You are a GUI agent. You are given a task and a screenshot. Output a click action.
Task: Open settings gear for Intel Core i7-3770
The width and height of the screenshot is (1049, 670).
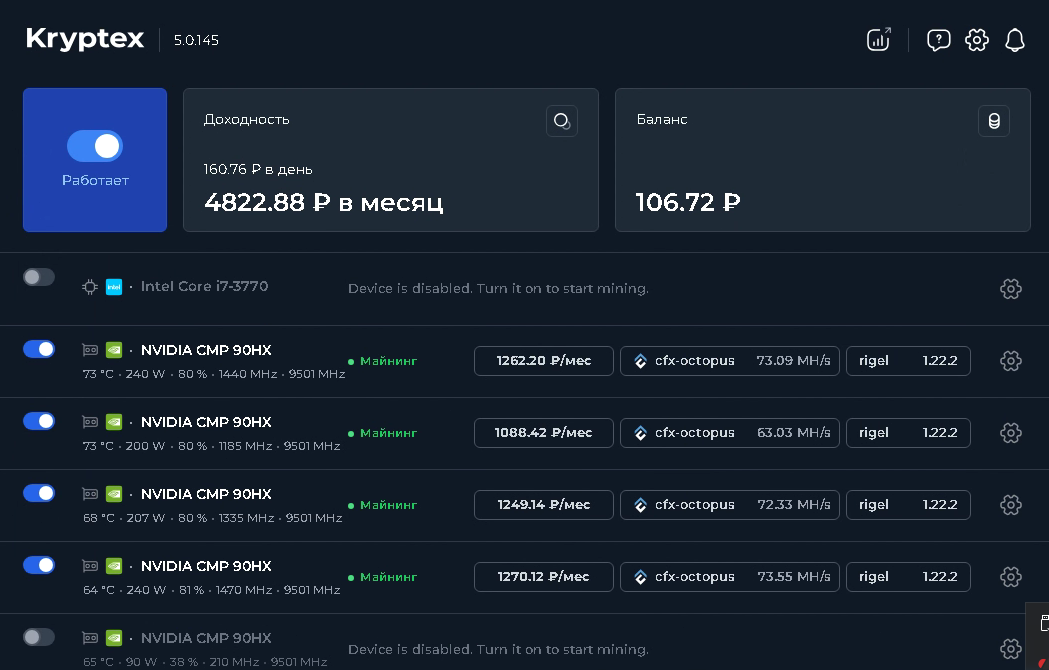1010,289
